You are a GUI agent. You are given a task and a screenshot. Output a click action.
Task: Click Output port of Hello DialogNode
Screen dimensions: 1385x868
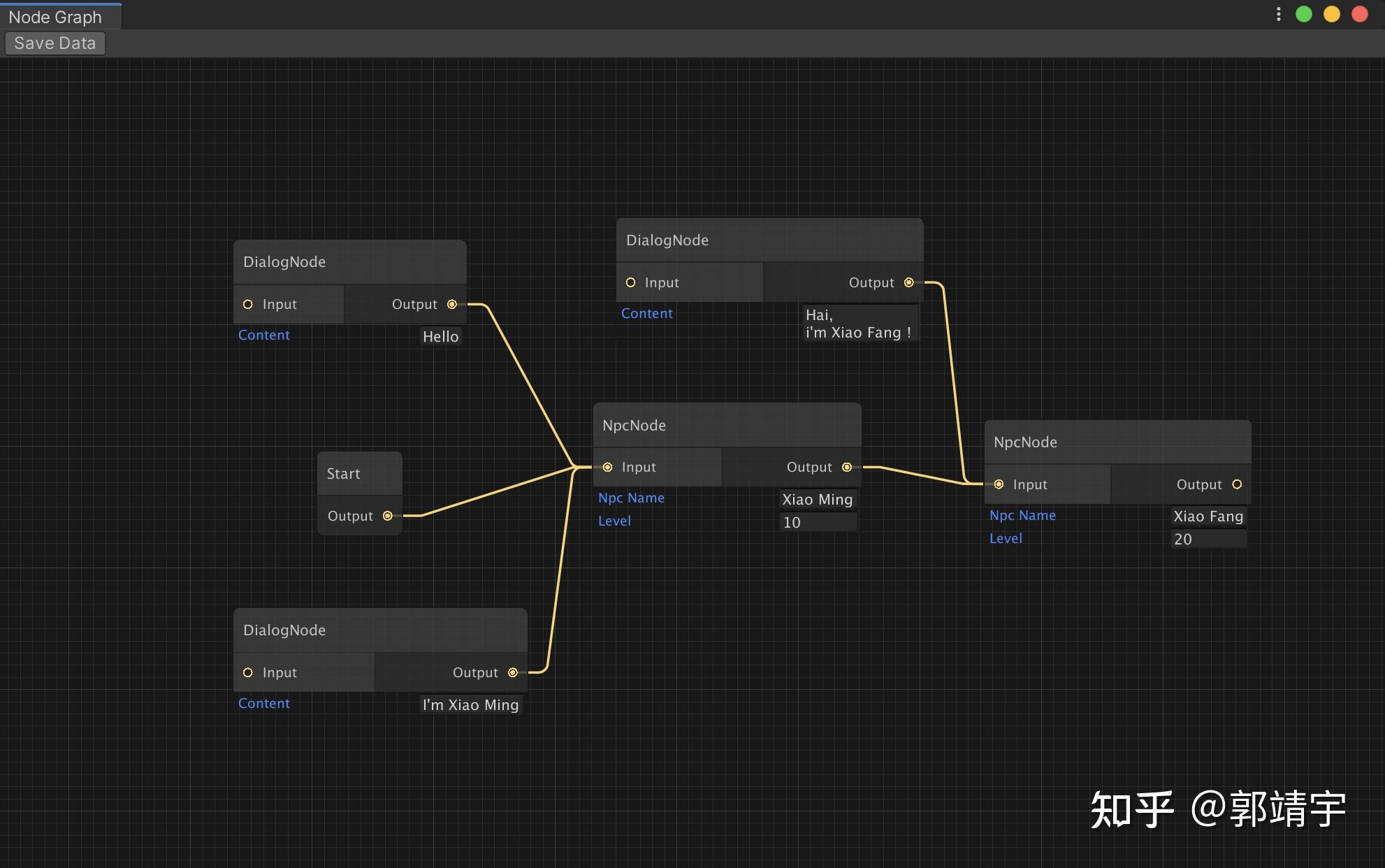[x=452, y=304]
